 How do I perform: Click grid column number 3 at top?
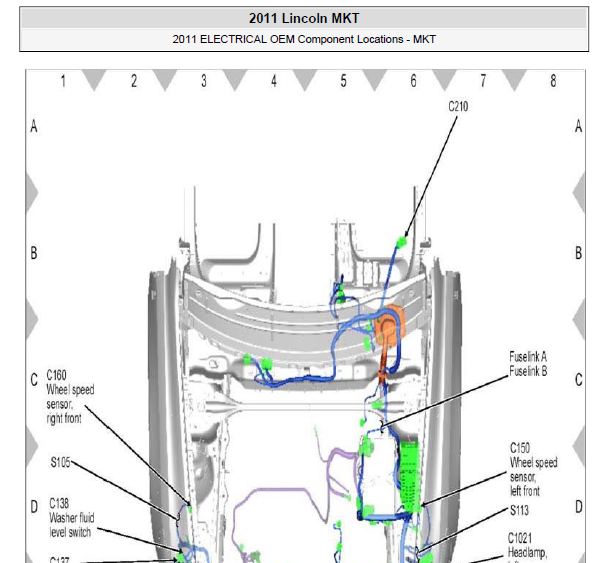[204, 81]
